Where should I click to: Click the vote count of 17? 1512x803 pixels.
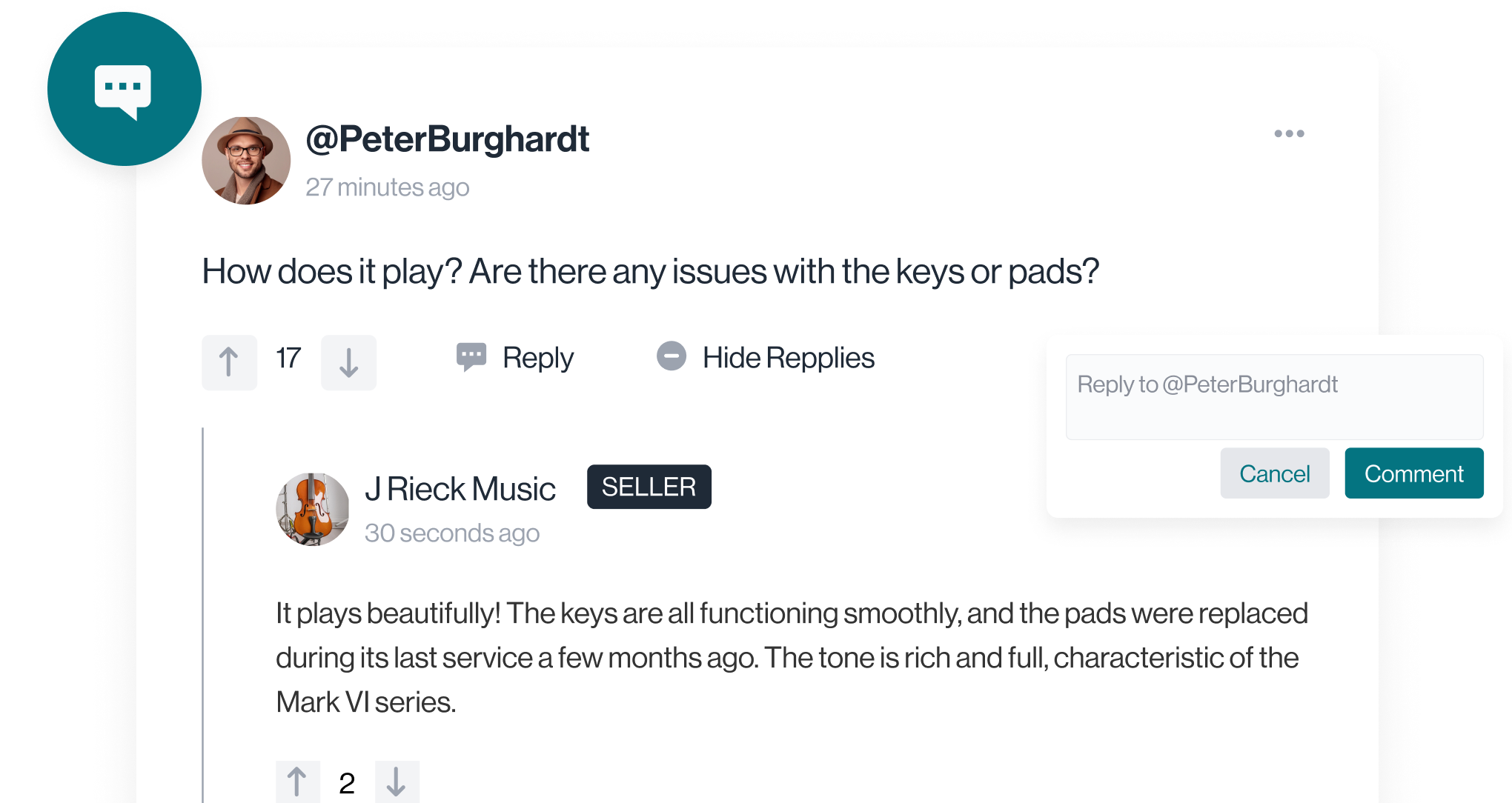point(288,359)
